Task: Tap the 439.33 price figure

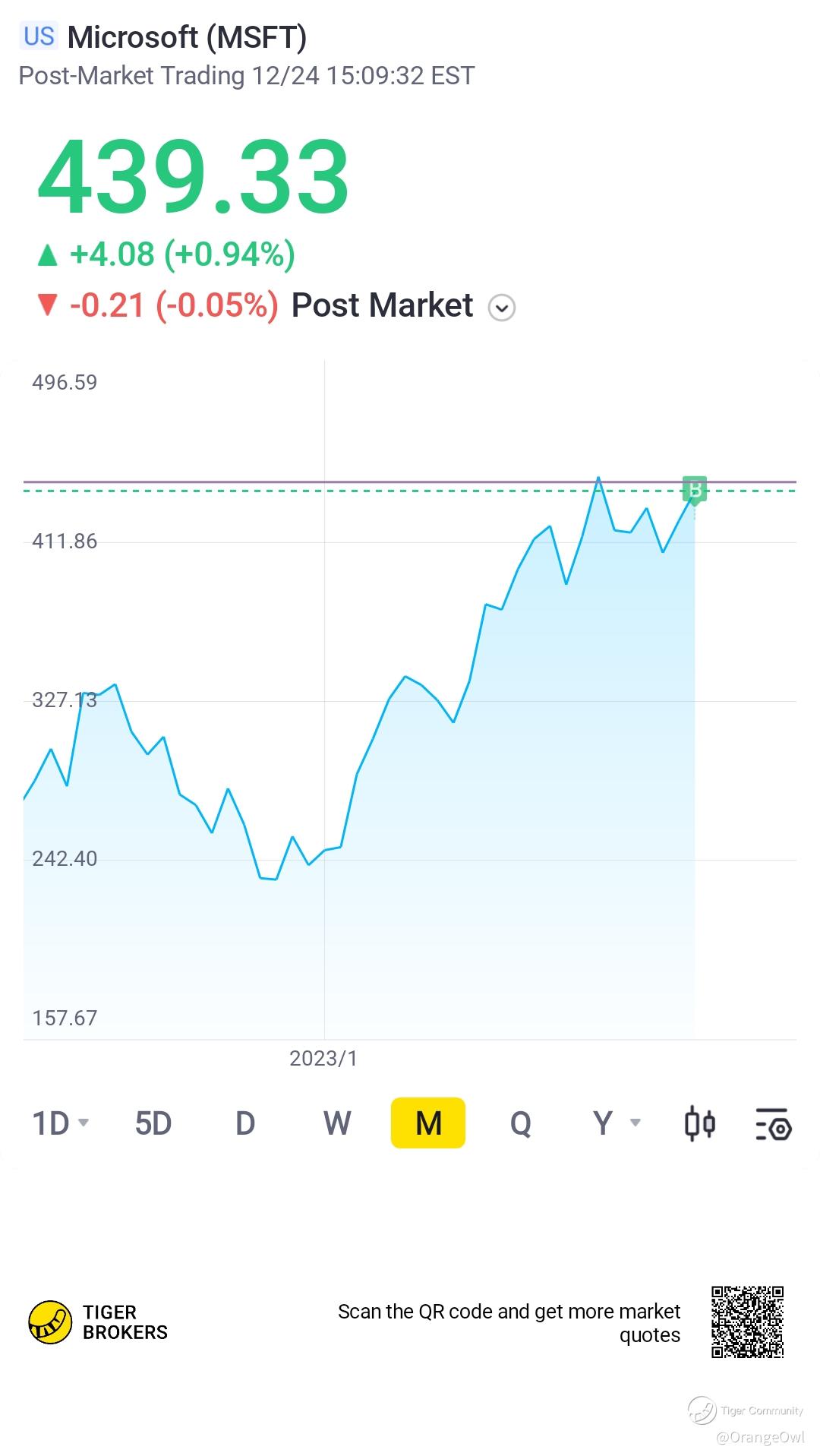Action: click(194, 176)
